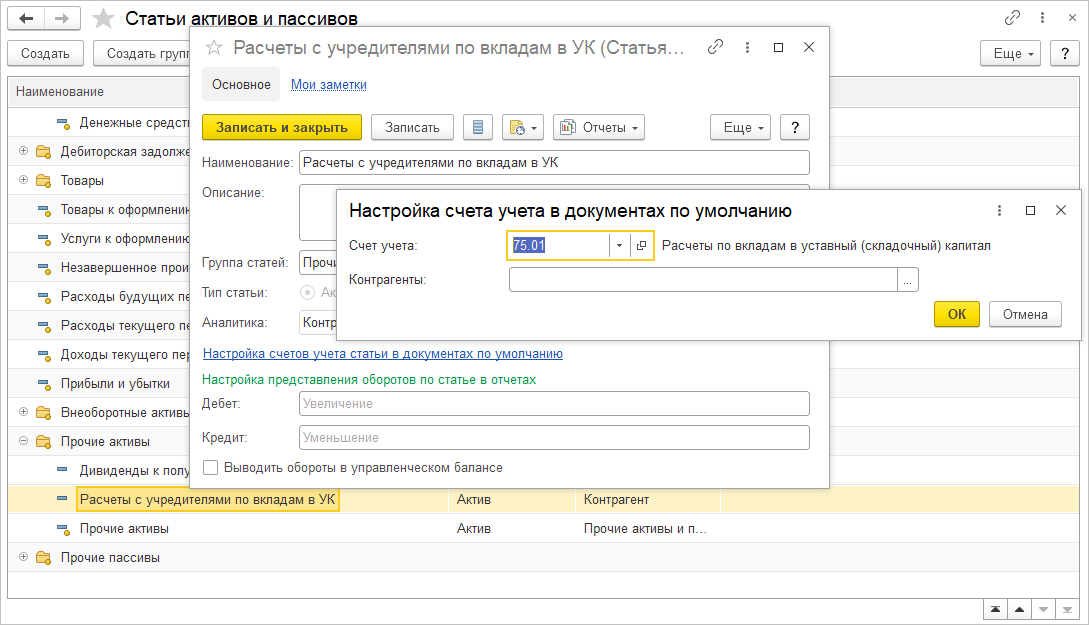Click the star icon in article dialog title
Image resolution: width=1089 pixels, height=625 pixels.
point(212,47)
